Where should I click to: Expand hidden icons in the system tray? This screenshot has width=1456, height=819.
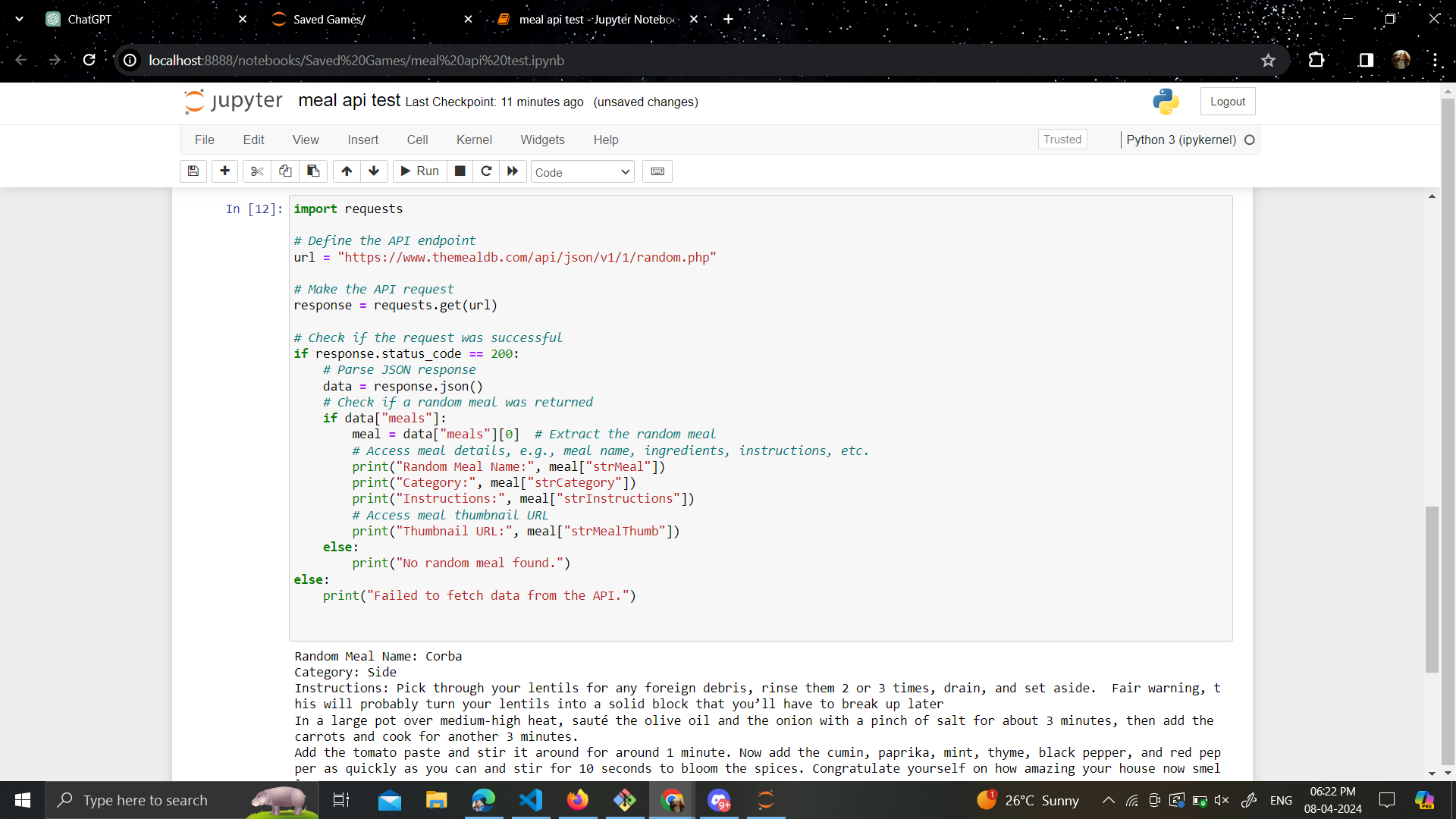tap(1107, 800)
